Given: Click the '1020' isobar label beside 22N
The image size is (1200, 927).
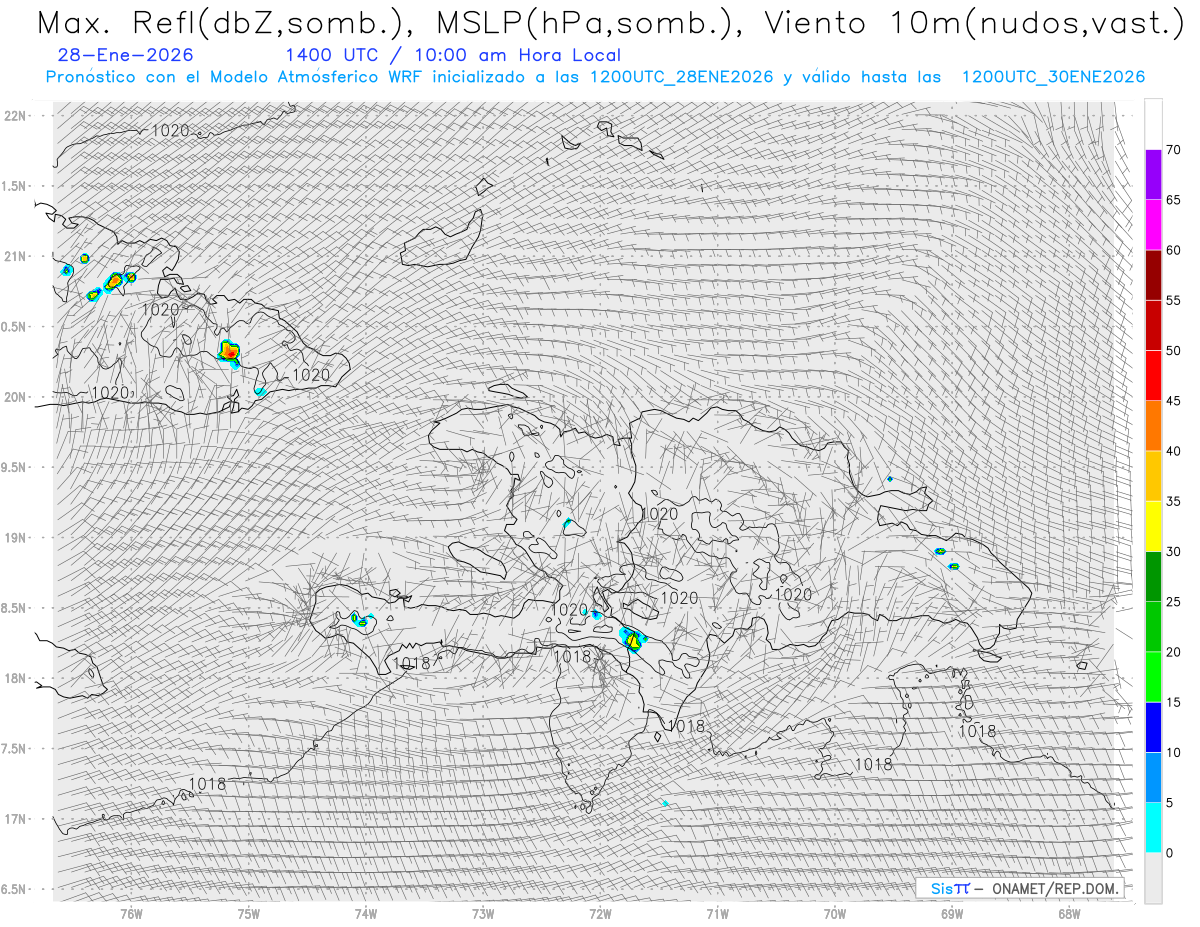Looking at the screenshot, I should pyautogui.click(x=170, y=130).
